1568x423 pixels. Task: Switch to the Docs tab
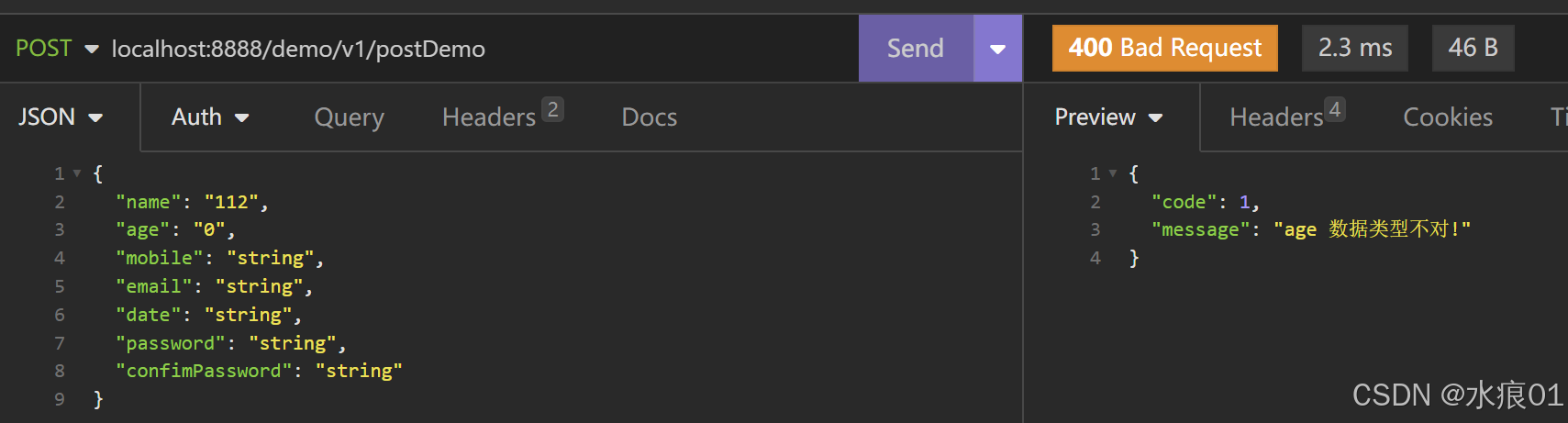[x=649, y=117]
